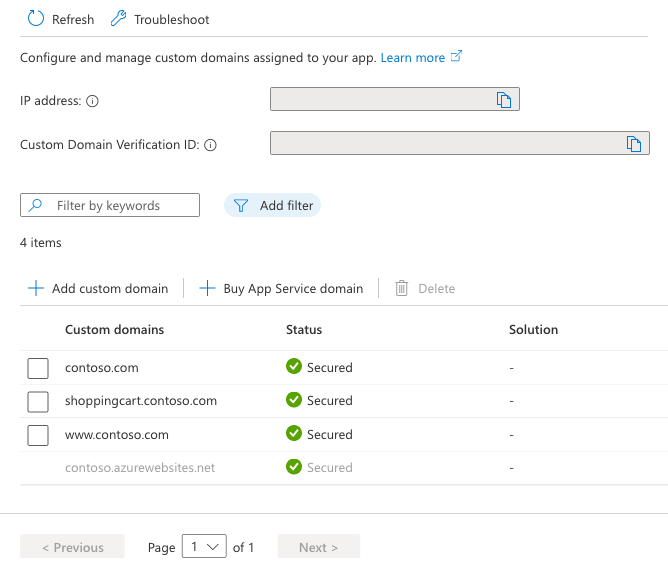This screenshot has width=668, height=579.
Task: Open the Learn more link
Action: click(413, 58)
